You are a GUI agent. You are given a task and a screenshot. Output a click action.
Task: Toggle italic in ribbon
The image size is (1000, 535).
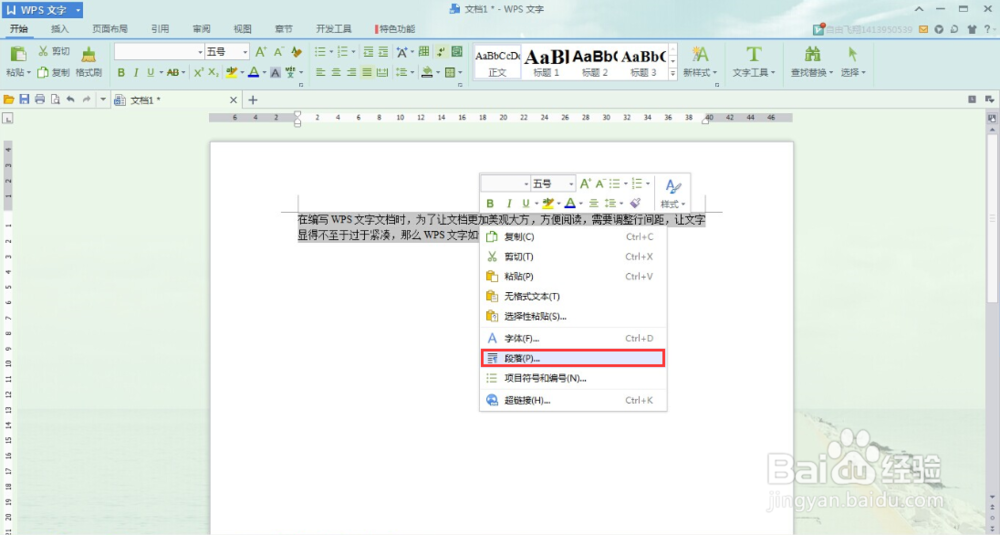pos(136,73)
